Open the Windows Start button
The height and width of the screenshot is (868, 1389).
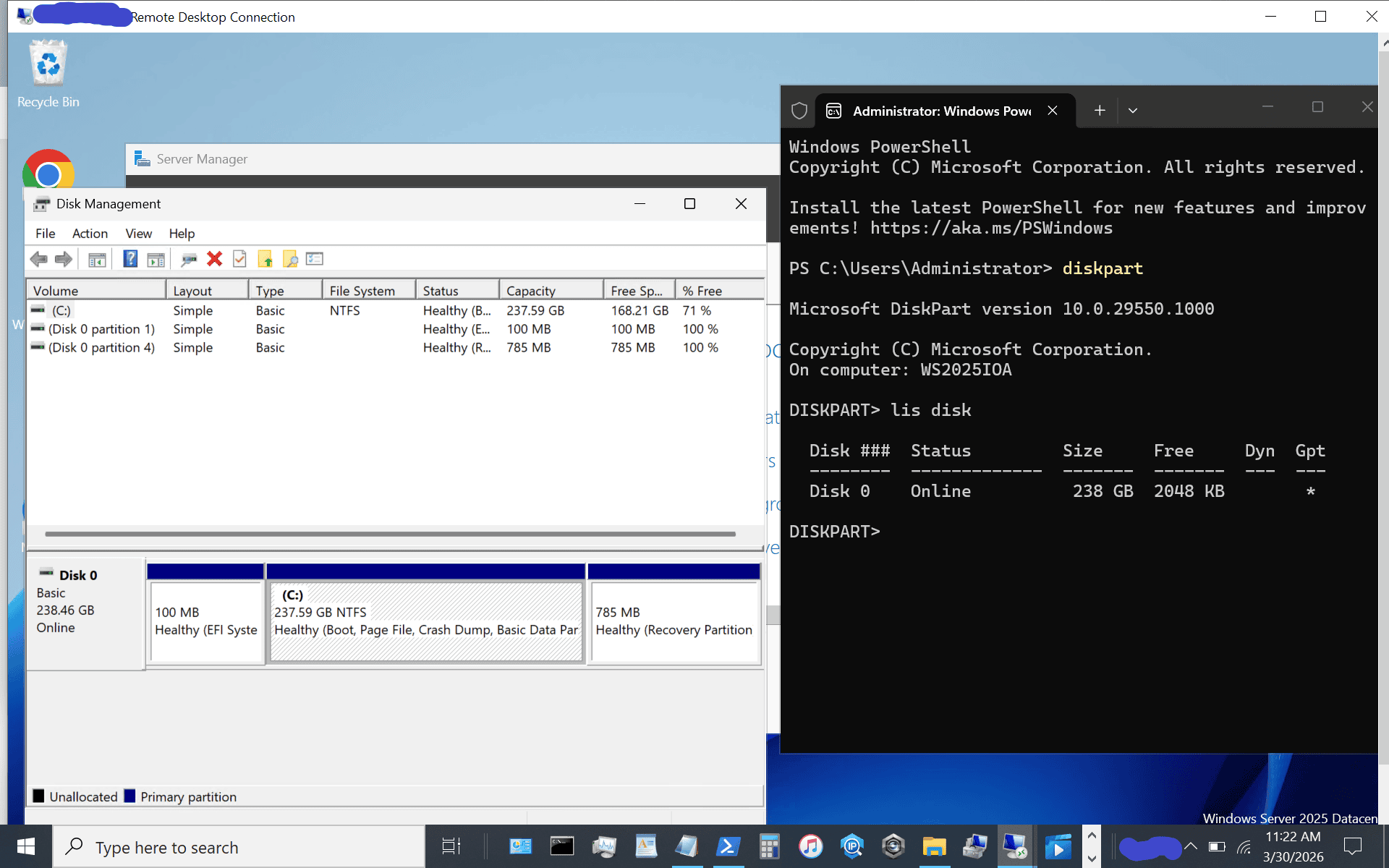[26, 846]
